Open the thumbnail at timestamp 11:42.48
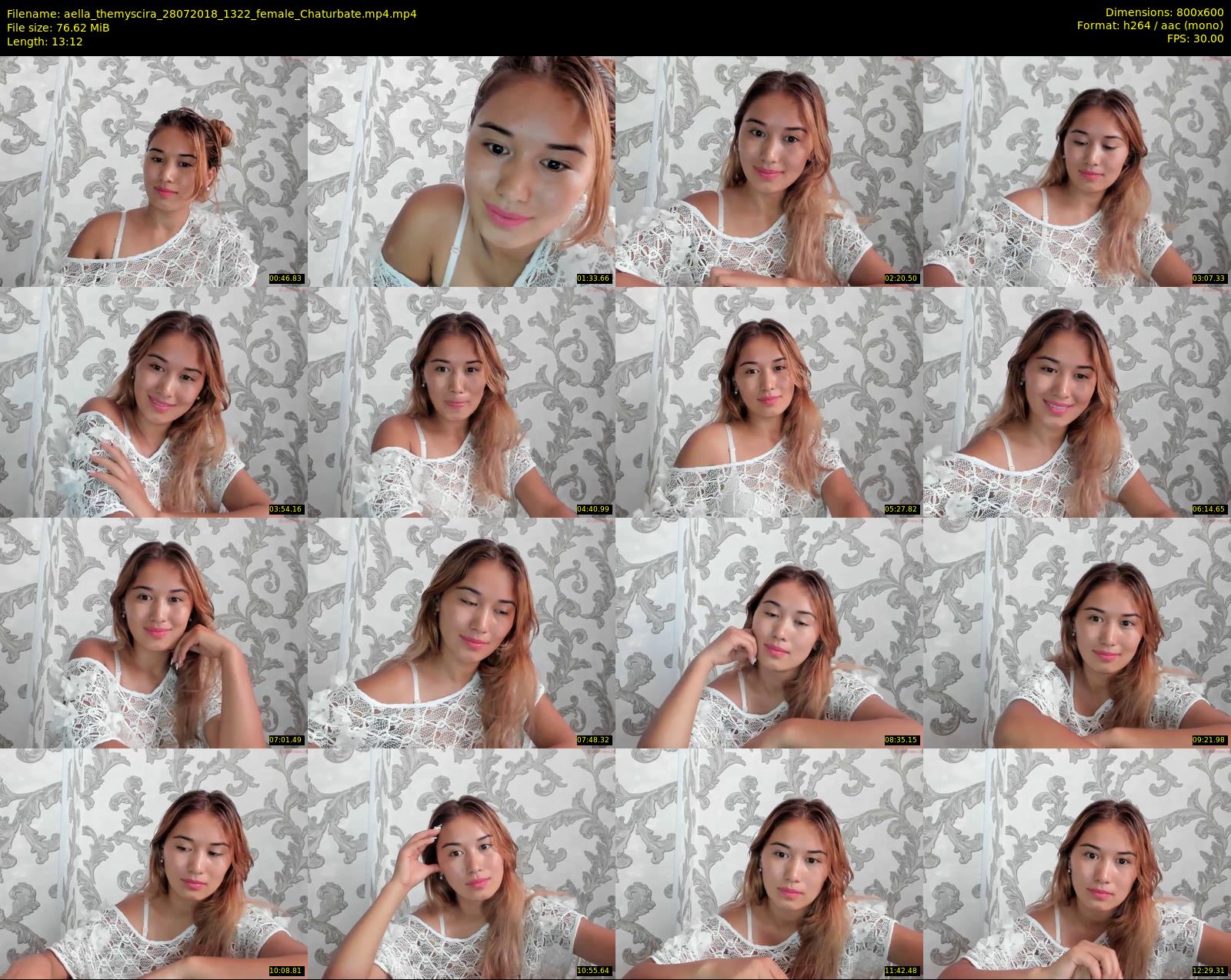 click(769, 863)
